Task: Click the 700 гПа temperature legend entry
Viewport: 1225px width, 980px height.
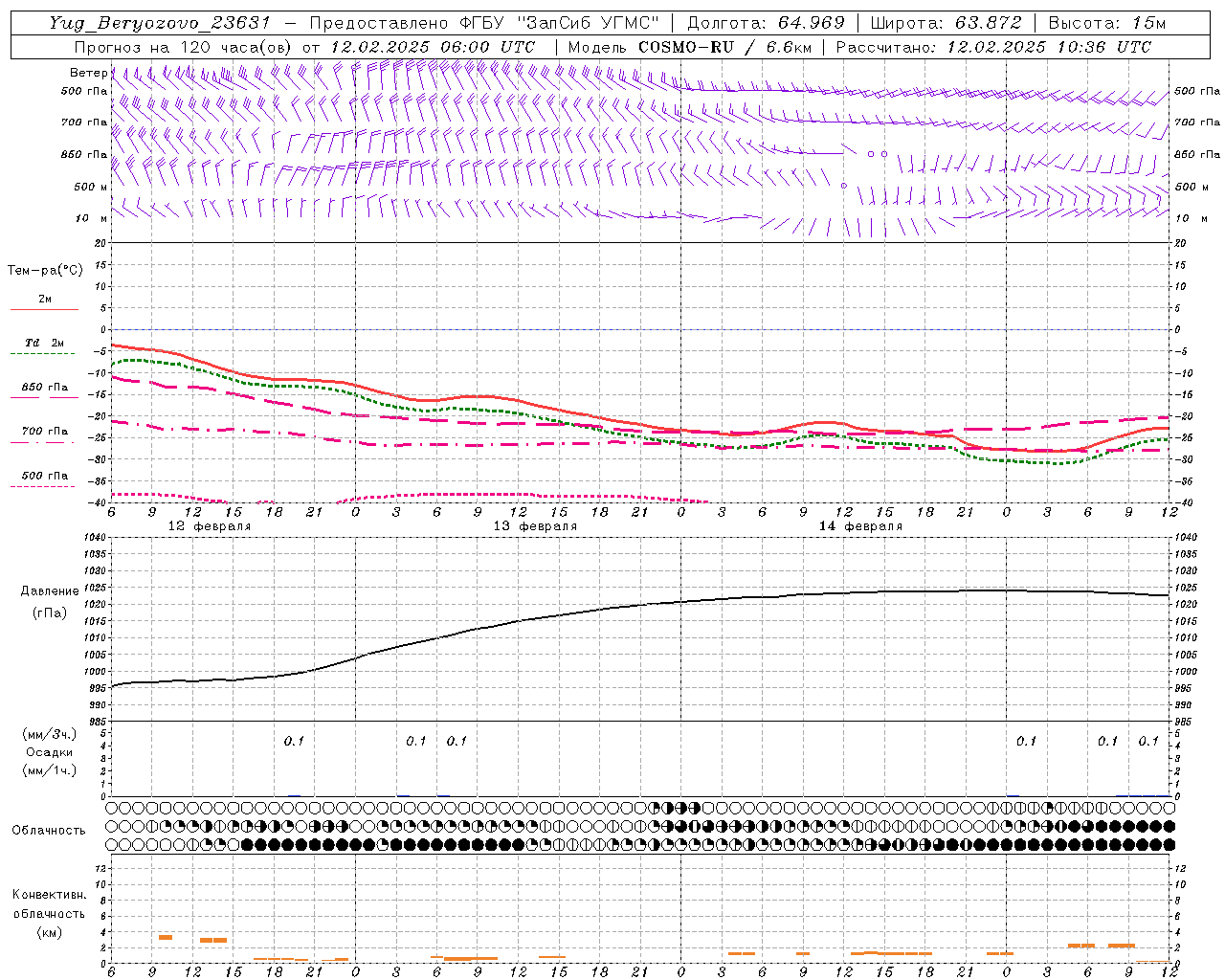Action: 45,432
